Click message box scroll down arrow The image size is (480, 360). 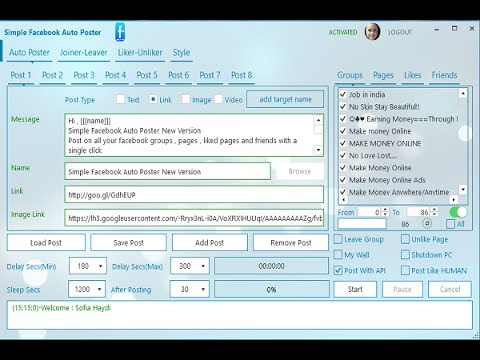pos(318,150)
